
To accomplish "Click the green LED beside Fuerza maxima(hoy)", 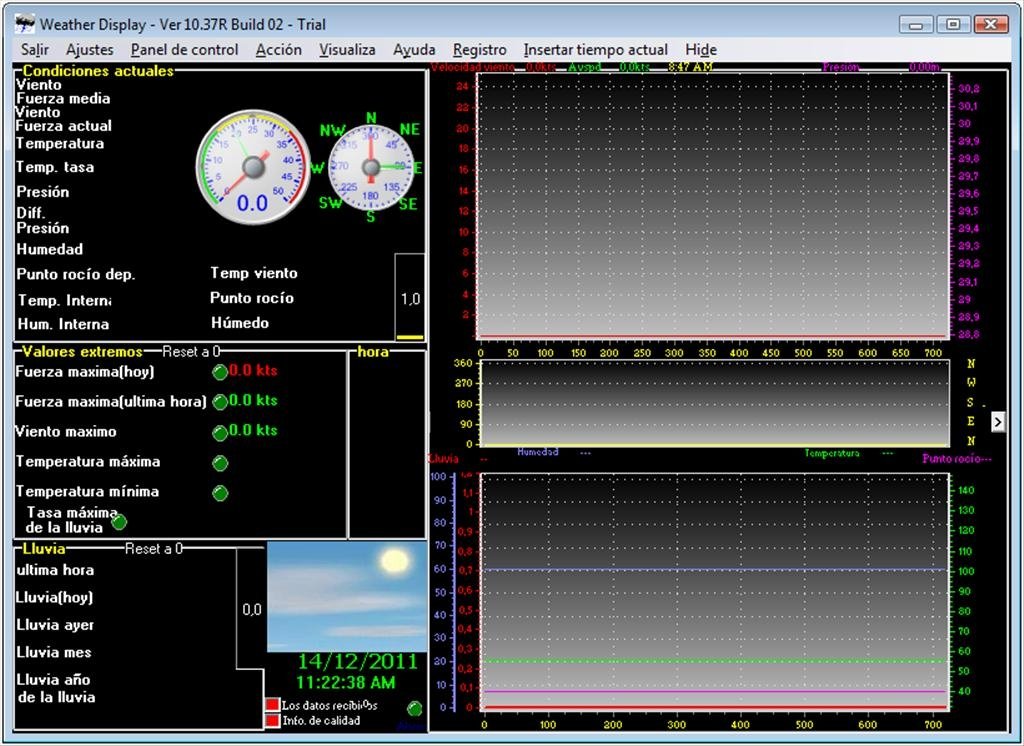I will (220, 372).
